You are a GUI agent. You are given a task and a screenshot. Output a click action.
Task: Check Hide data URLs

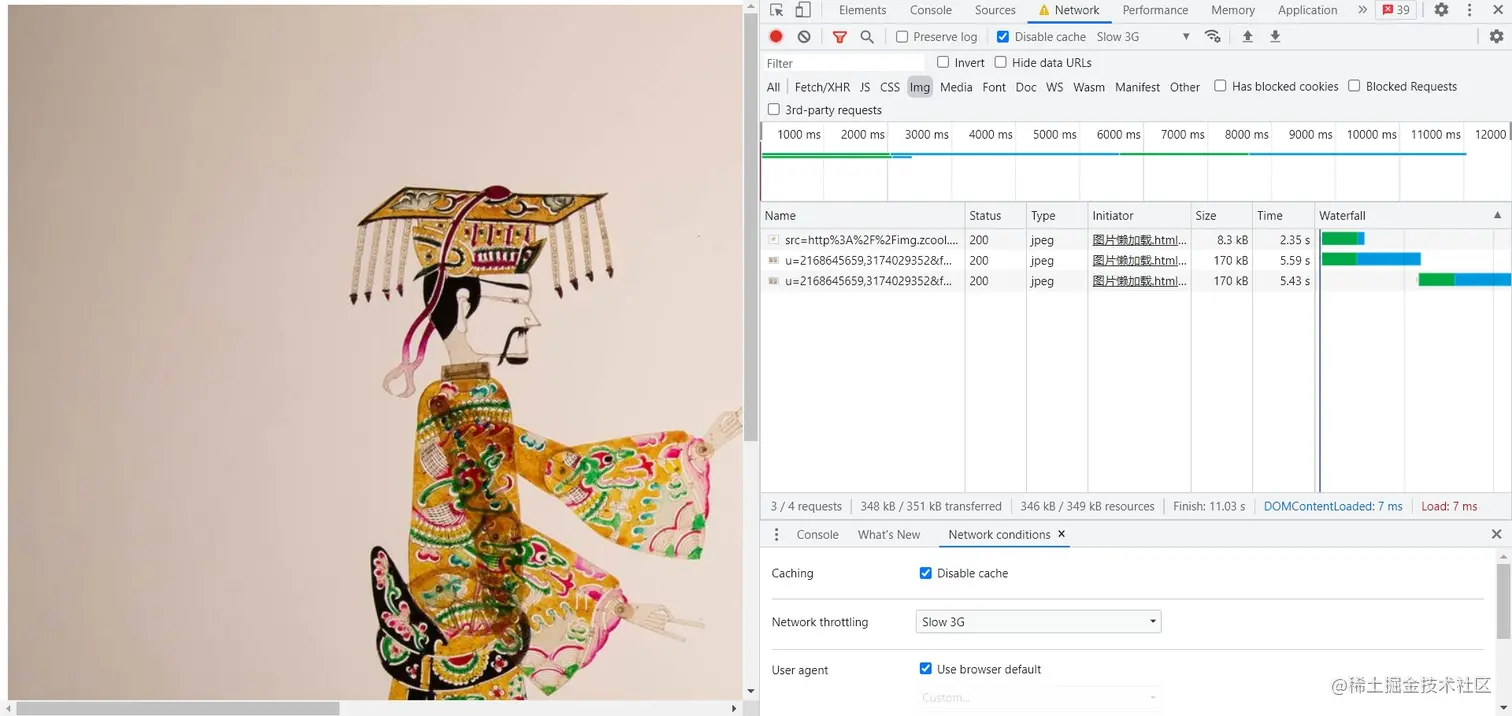(x=1001, y=62)
